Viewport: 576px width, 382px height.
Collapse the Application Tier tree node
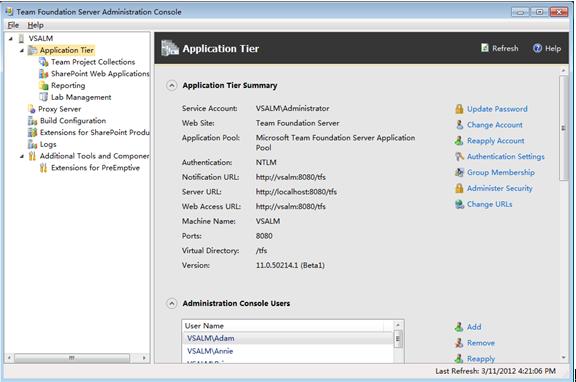[x=22, y=50]
